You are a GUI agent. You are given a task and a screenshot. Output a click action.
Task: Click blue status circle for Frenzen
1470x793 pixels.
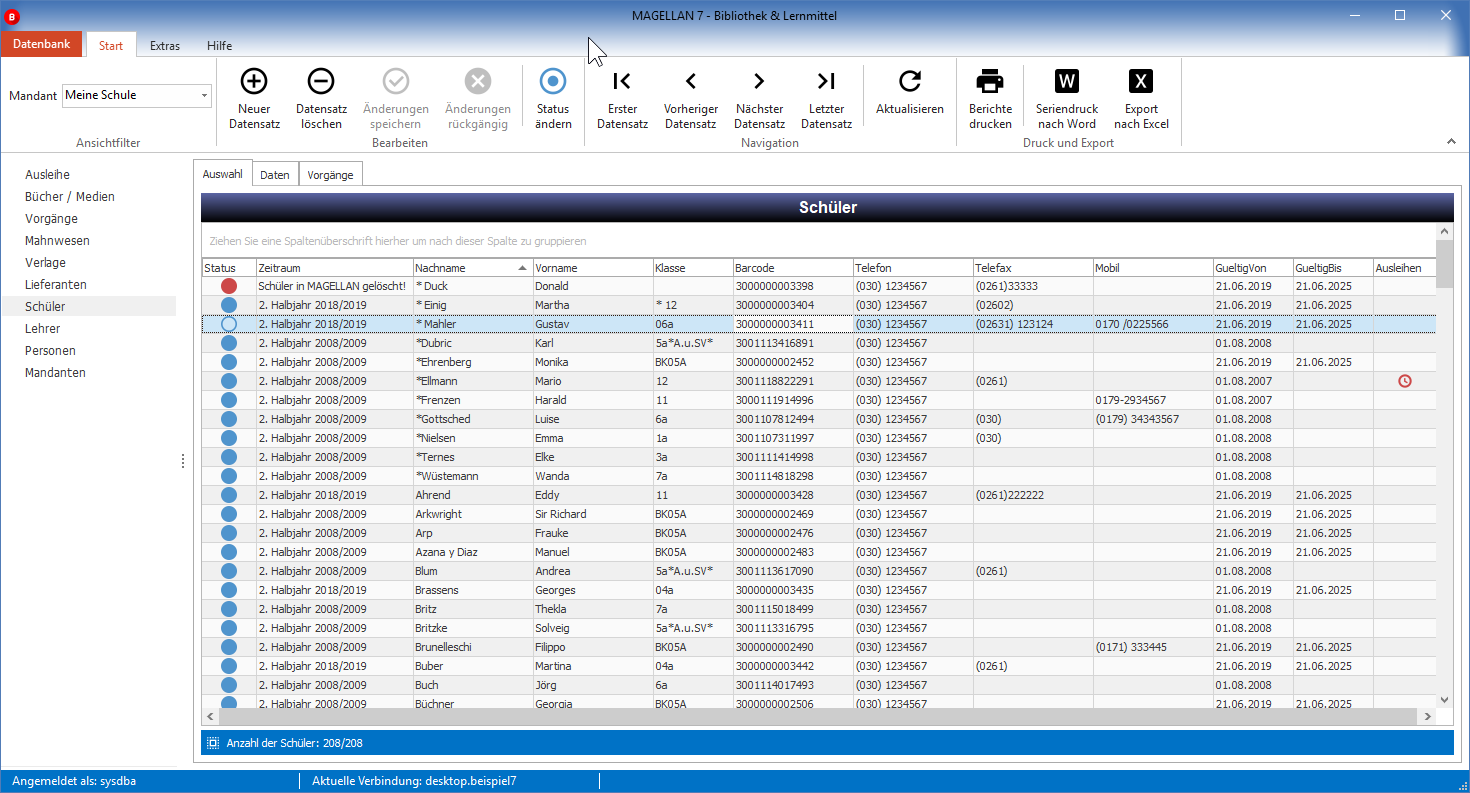coord(229,400)
